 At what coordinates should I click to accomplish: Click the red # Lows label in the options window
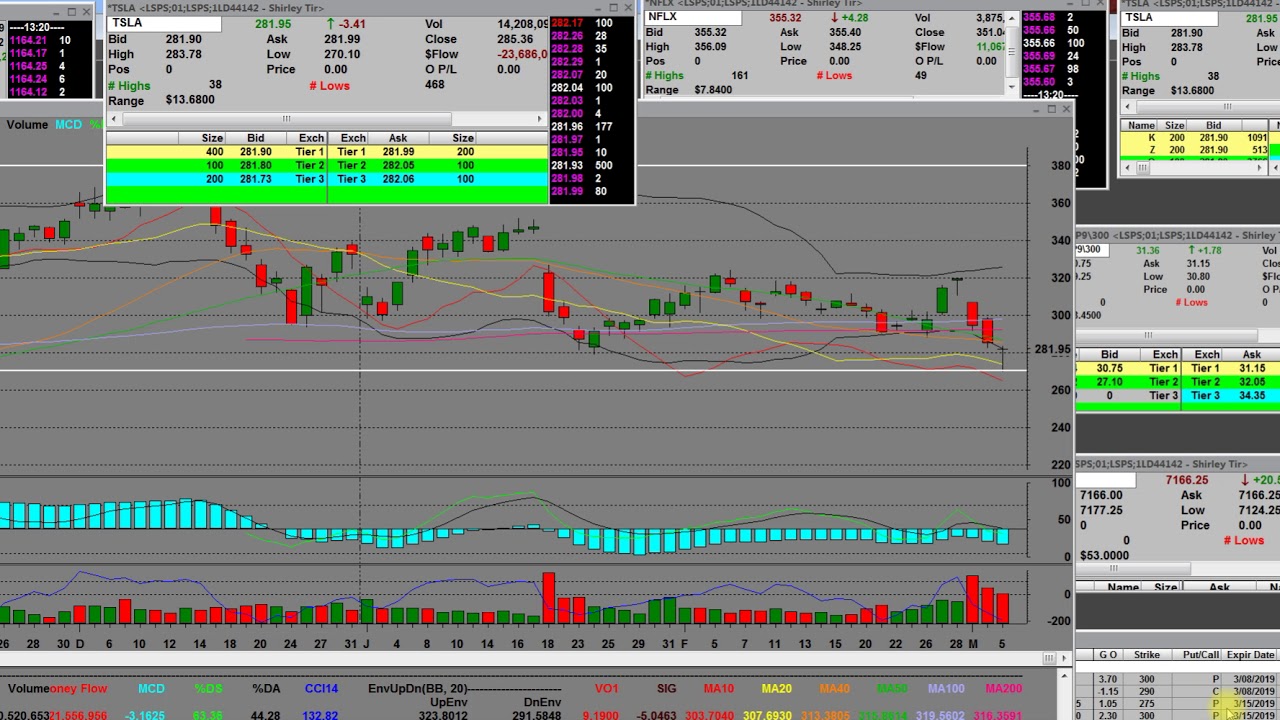click(x=1190, y=302)
